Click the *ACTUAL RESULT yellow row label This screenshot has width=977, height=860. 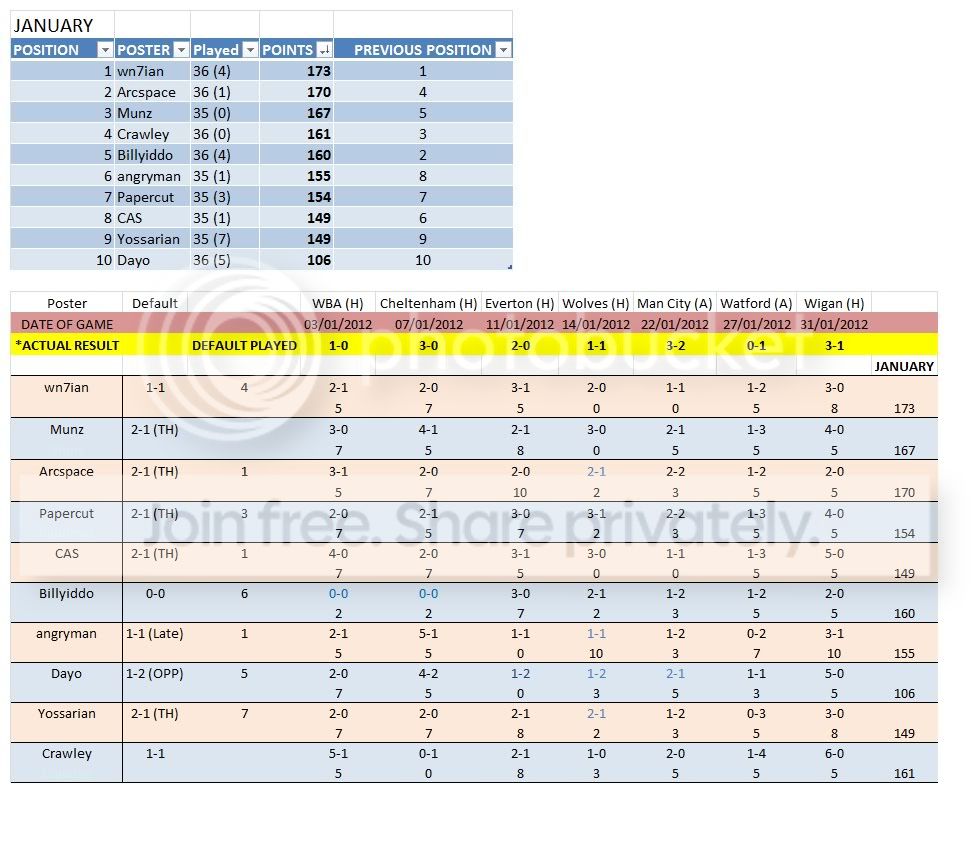pyautogui.click(x=67, y=345)
